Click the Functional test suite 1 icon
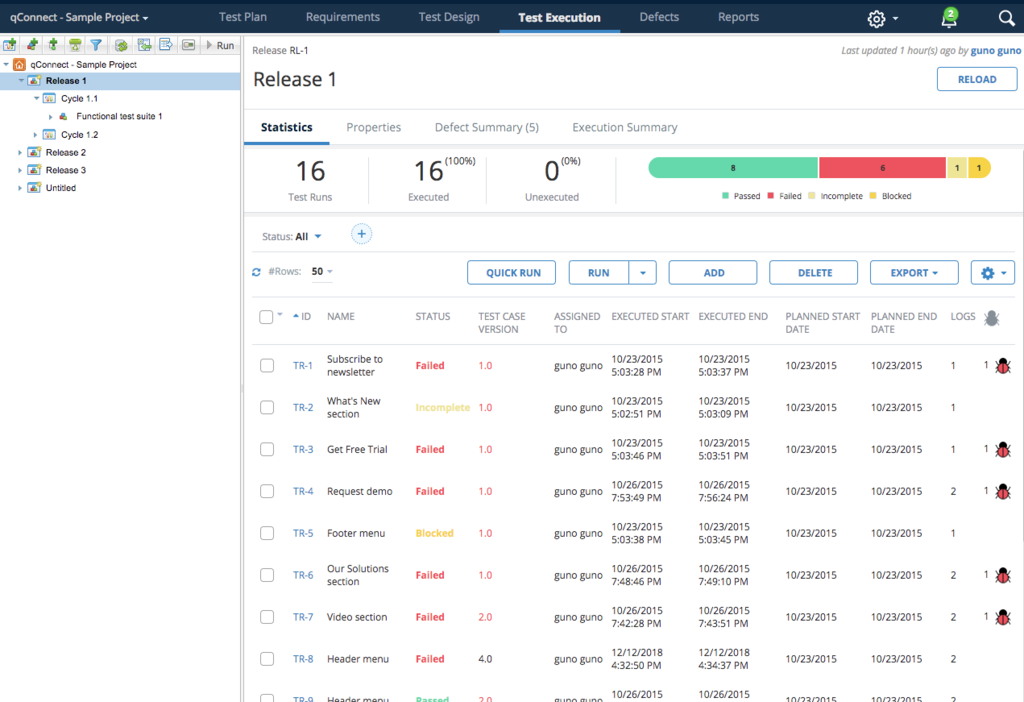1024x702 pixels. pyautogui.click(x=63, y=116)
